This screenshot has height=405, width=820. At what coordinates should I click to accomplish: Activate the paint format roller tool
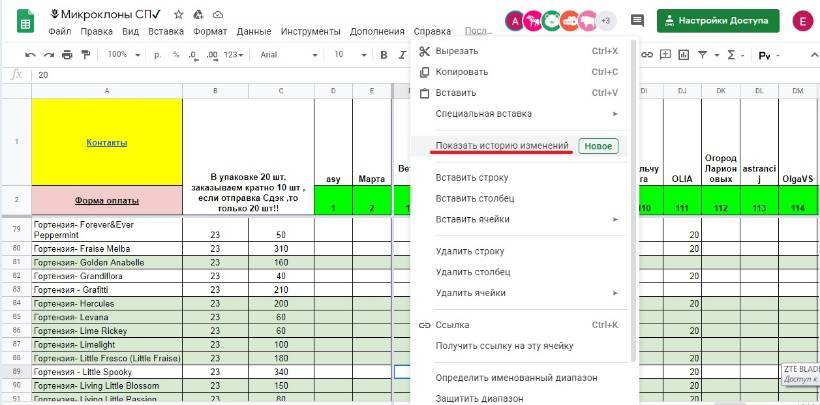click(84, 54)
